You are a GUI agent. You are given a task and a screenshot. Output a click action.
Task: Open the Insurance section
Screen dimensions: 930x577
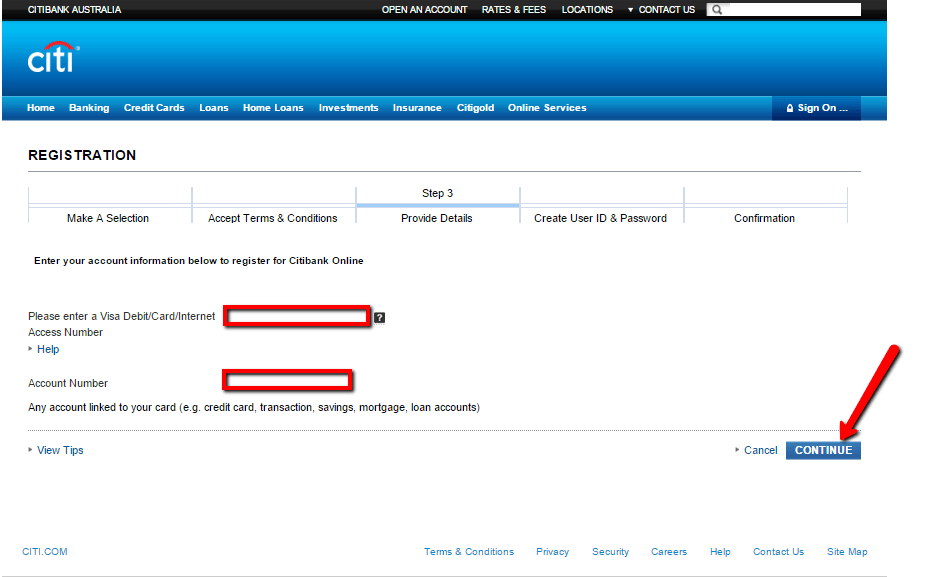coord(417,107)
